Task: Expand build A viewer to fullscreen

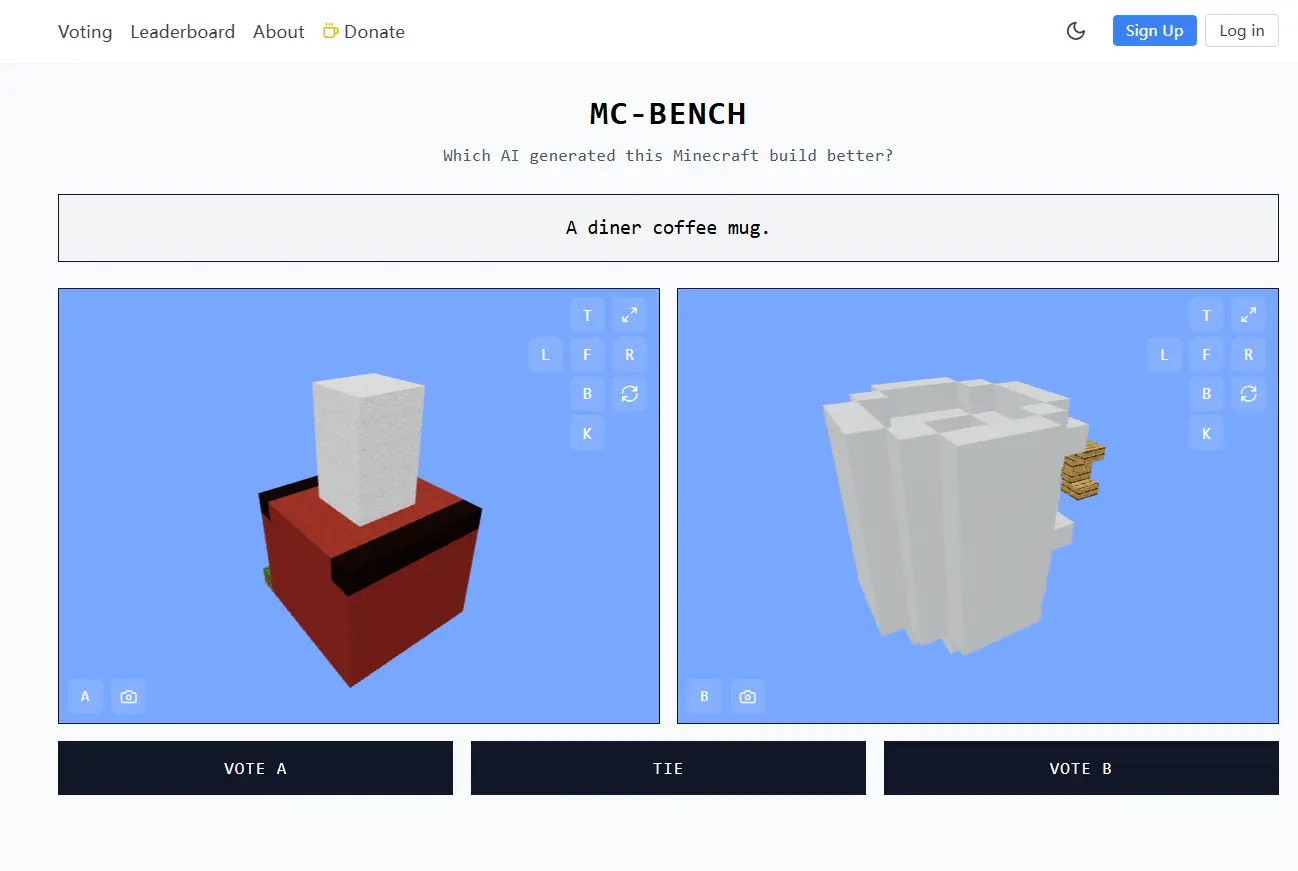Action: pyautogui.click(x=629, y=315)
